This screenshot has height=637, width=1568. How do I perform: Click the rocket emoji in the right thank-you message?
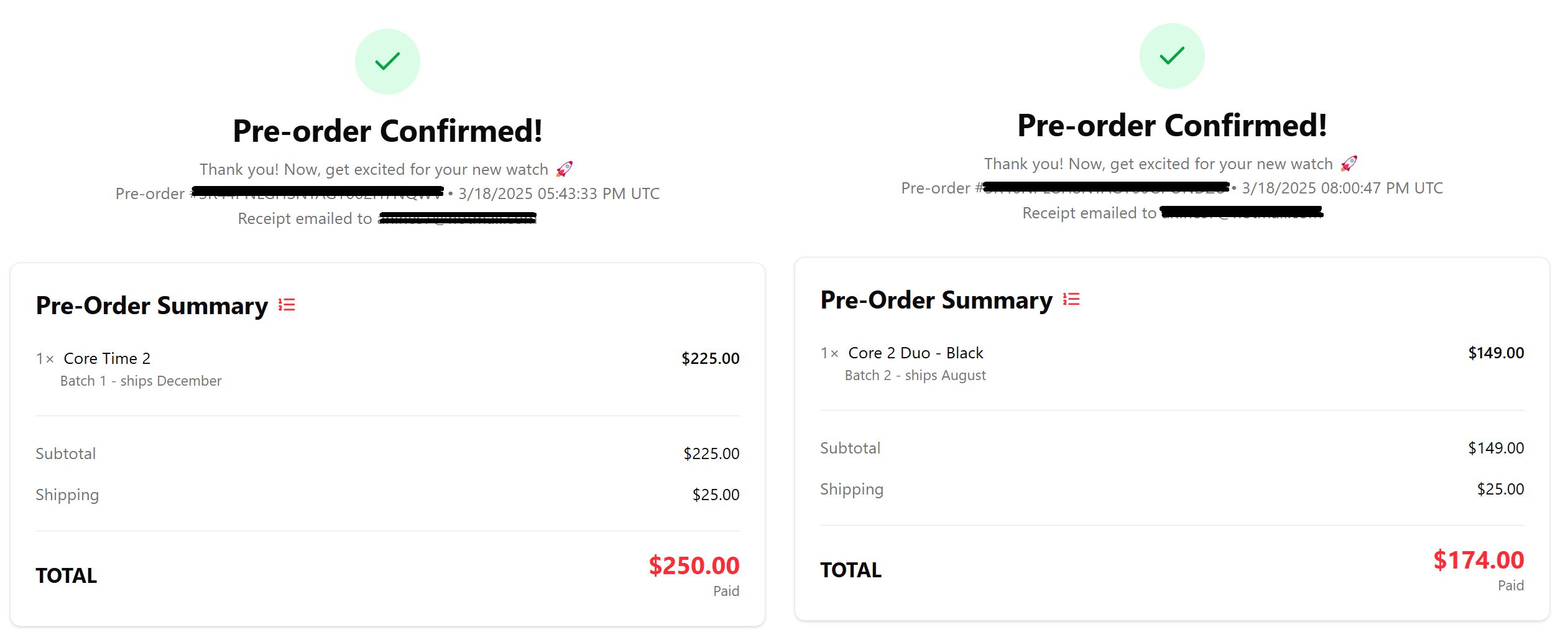click(1347, 163)
